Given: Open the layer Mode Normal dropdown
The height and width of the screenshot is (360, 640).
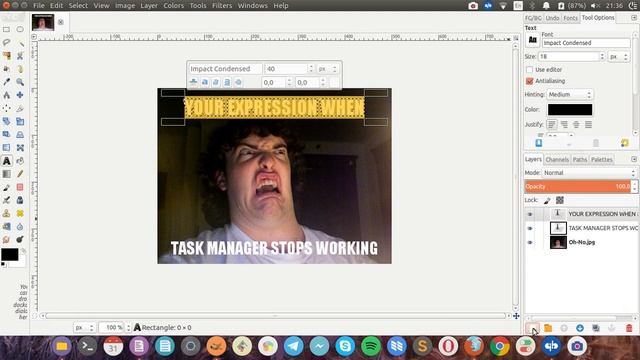Looking at the screenshot, I should [x=589, y=173].
